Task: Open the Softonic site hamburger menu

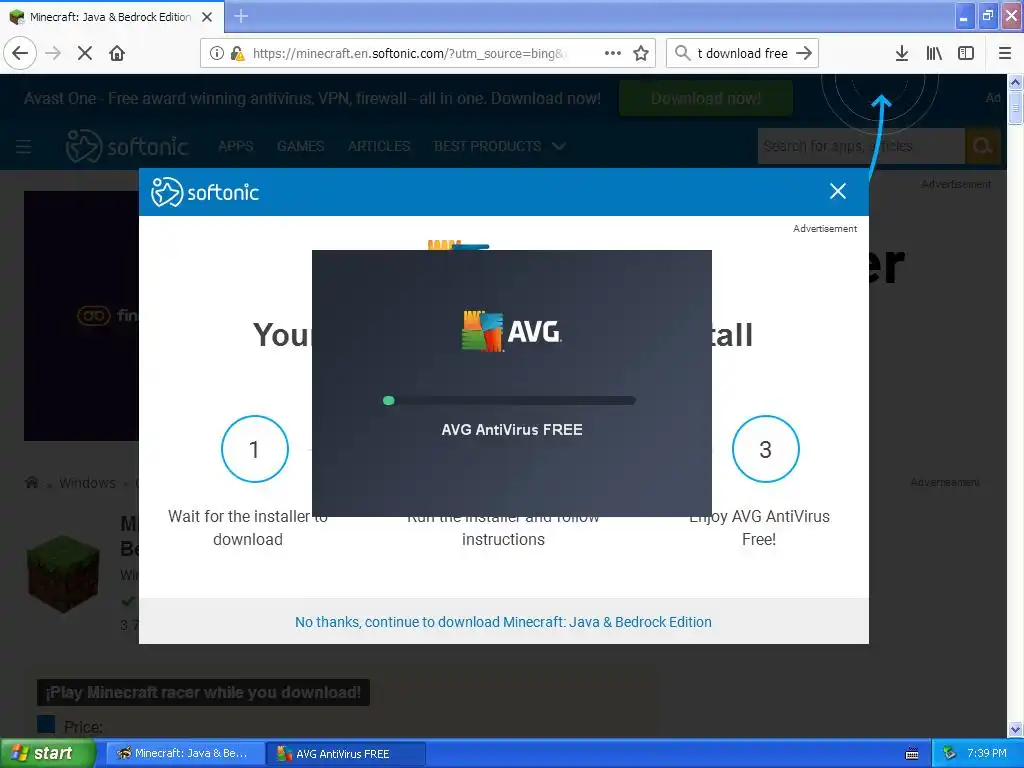Action: [x=24, y=146]
